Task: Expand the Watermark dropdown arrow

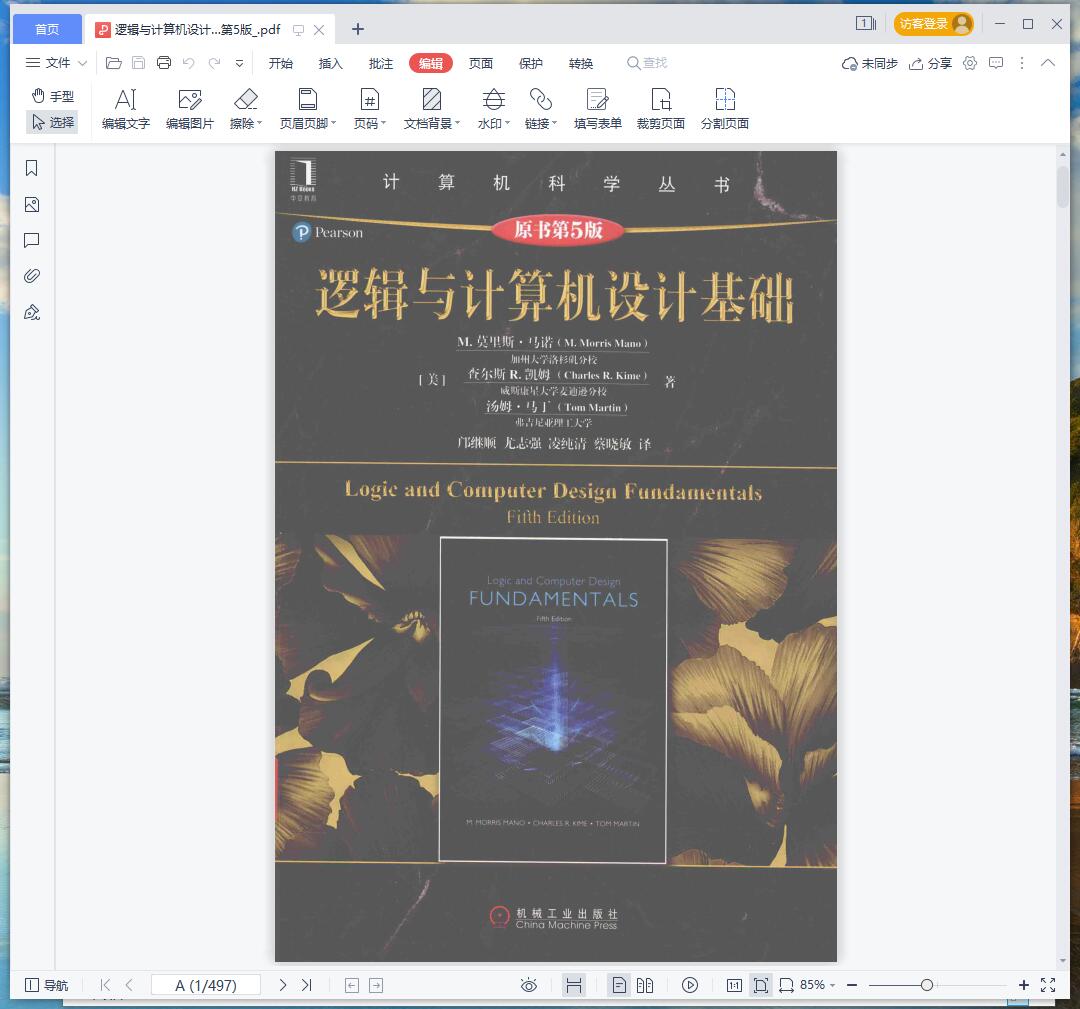Action: 508,123
